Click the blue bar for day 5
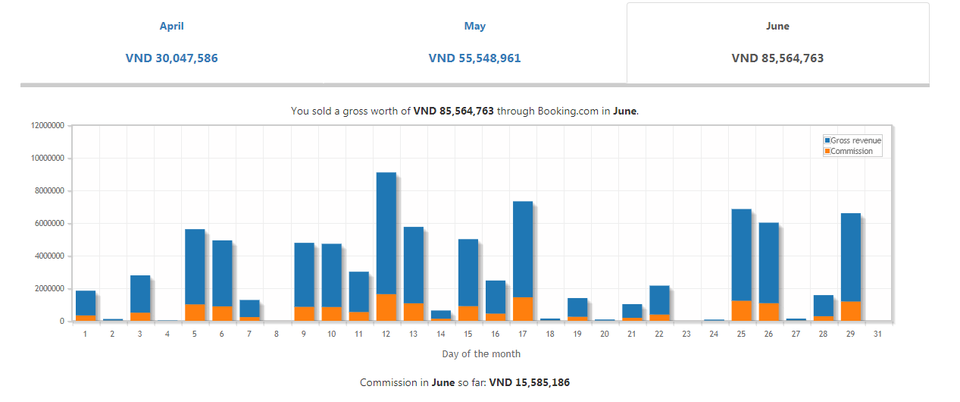960x402 pixels. pyautogui.click(x=195, y=267)
